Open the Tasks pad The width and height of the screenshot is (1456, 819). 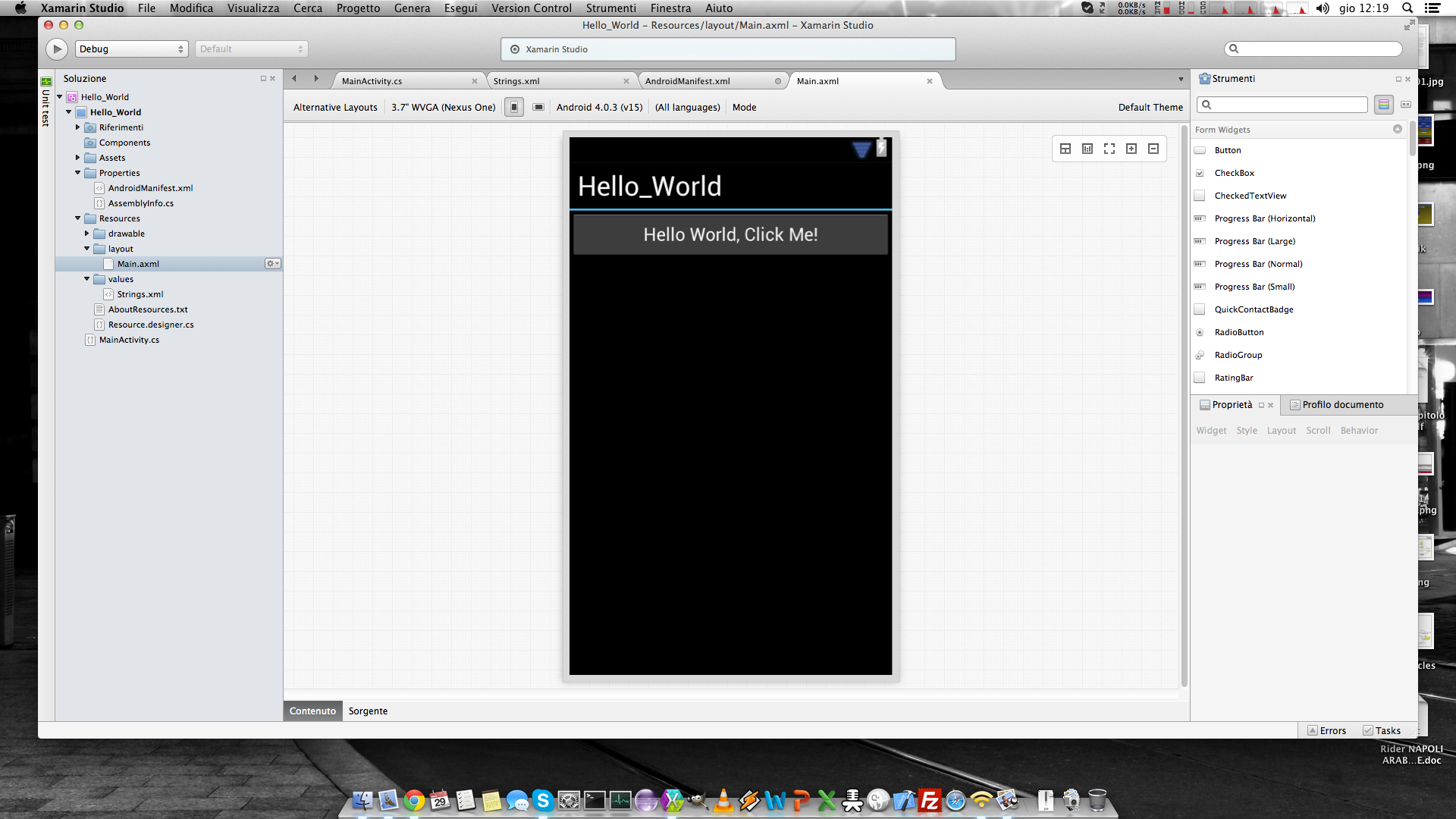coord(1382,731)
